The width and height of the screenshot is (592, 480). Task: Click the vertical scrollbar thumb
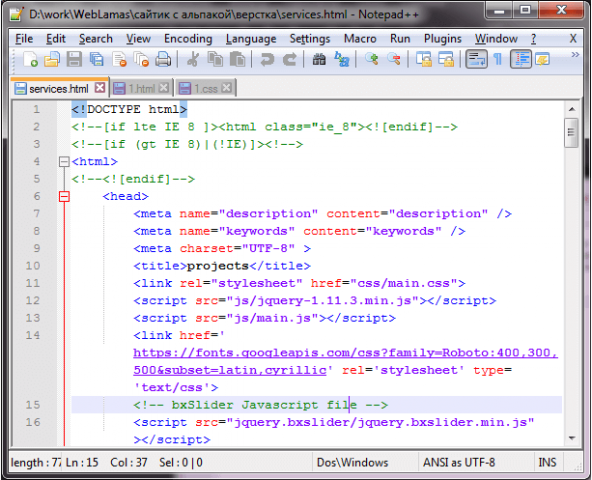(571, 133)
